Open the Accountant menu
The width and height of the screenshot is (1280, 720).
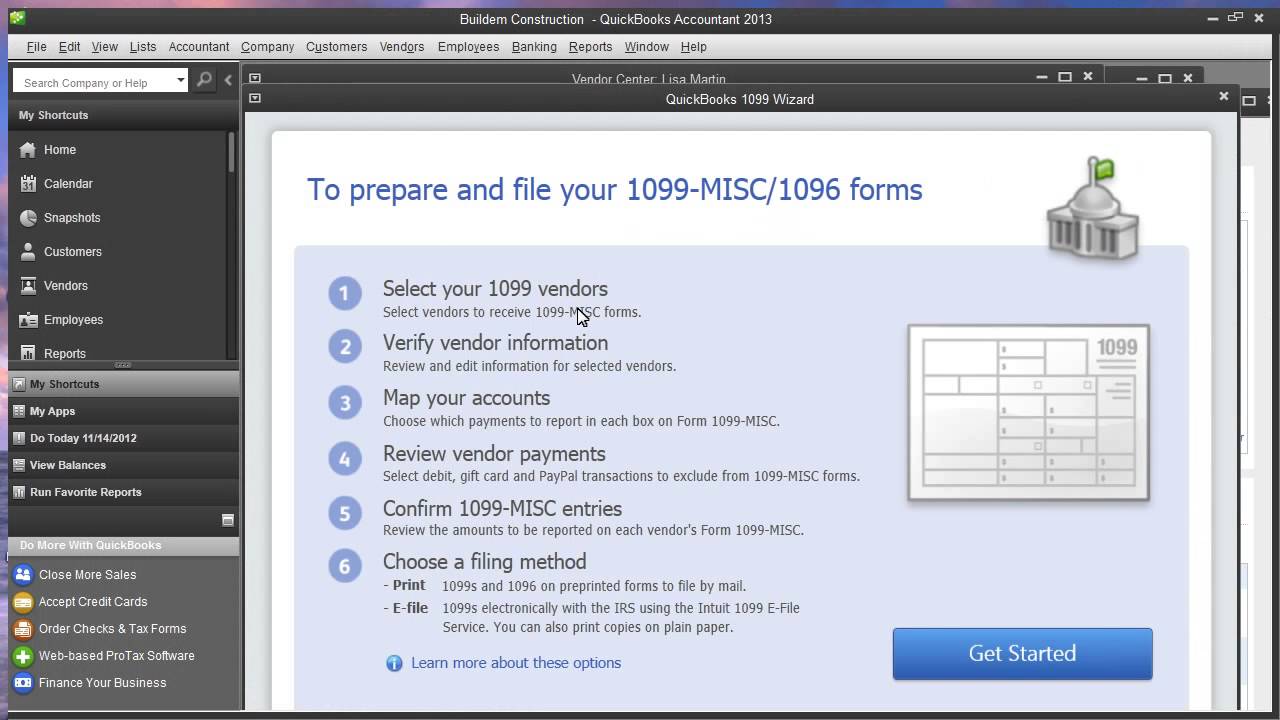tap(199, 47)
